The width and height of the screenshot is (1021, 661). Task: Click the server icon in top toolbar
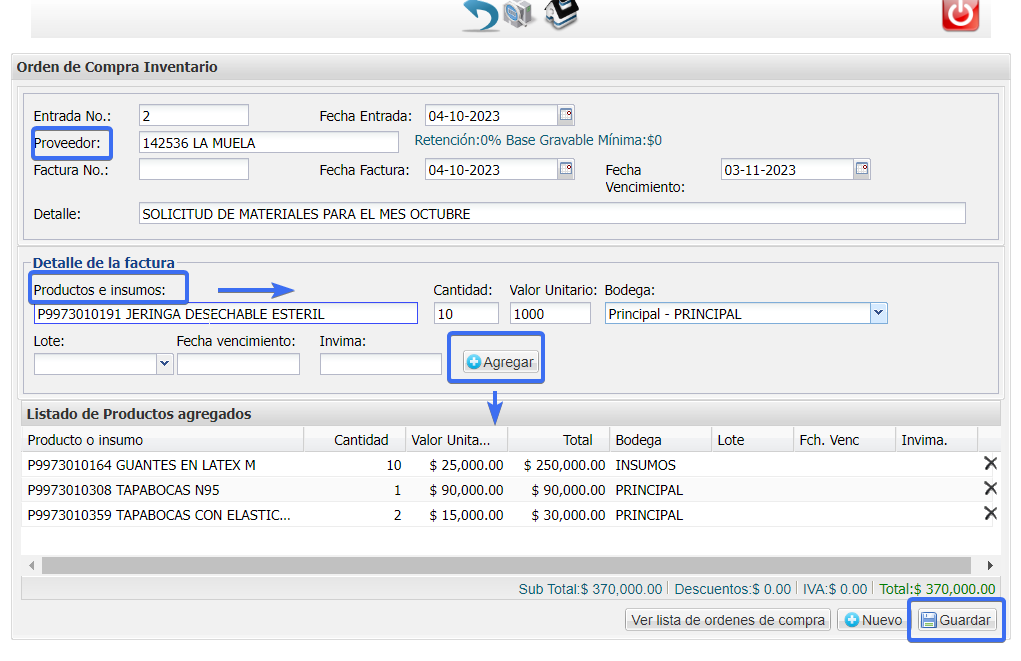coord(519,14)
